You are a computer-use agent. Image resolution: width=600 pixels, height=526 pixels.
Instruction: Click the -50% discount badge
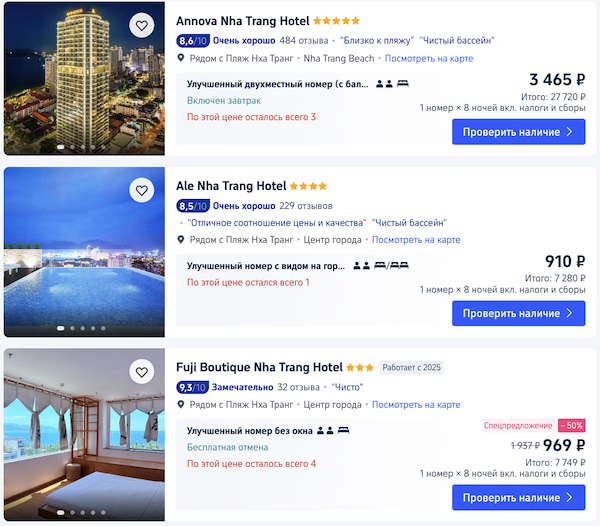(572, 425)
